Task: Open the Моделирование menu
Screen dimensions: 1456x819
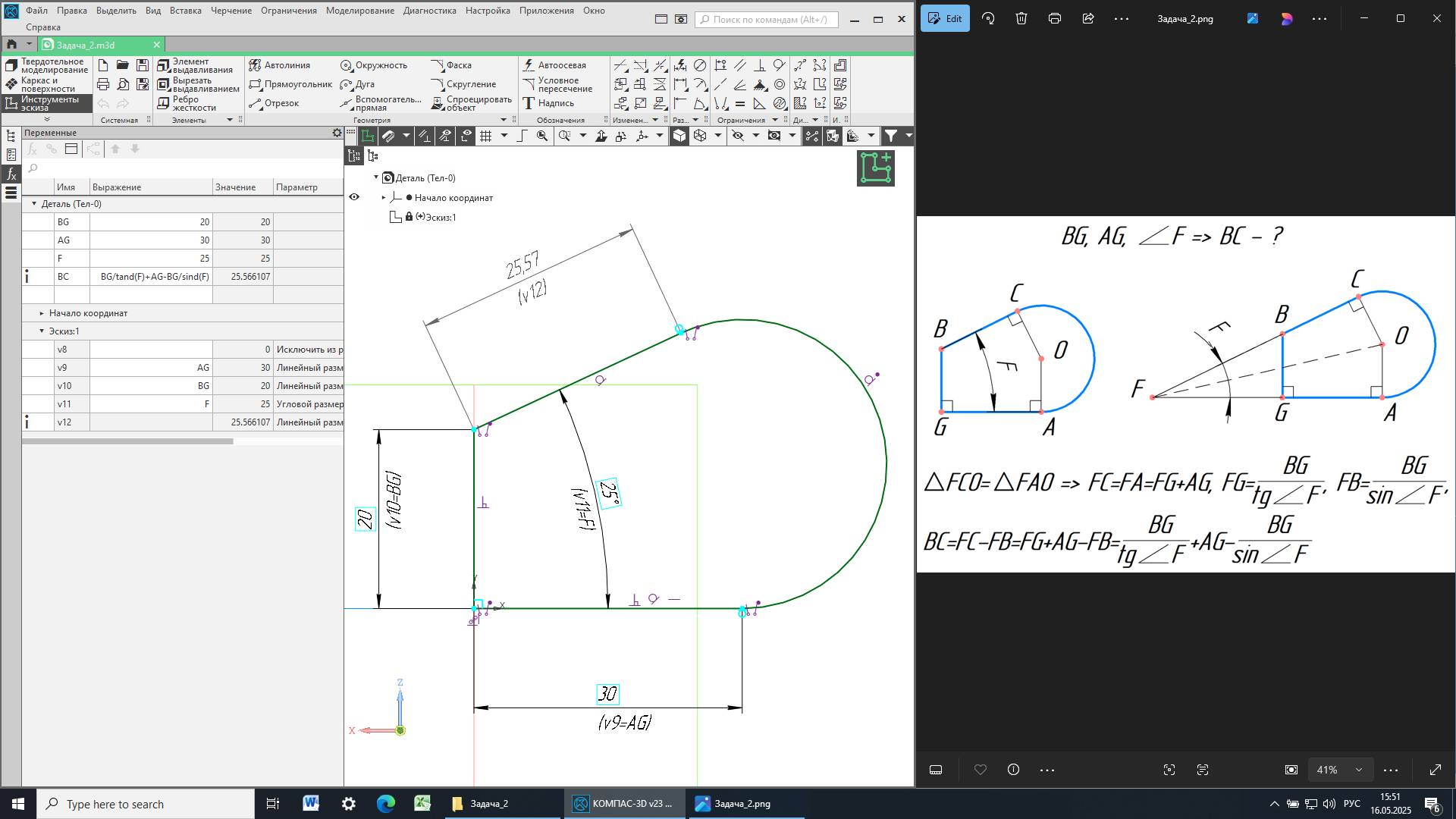Action: click(x=359, y=11)
